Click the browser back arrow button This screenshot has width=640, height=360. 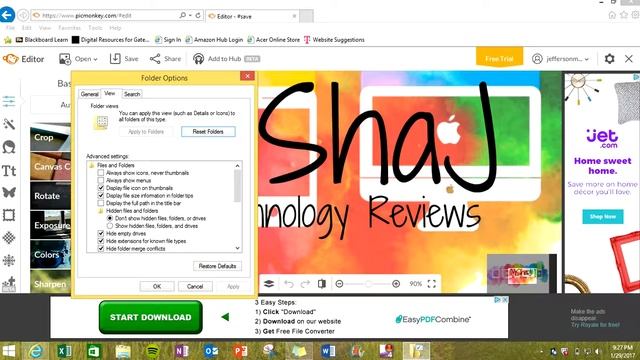coord(7,15)
